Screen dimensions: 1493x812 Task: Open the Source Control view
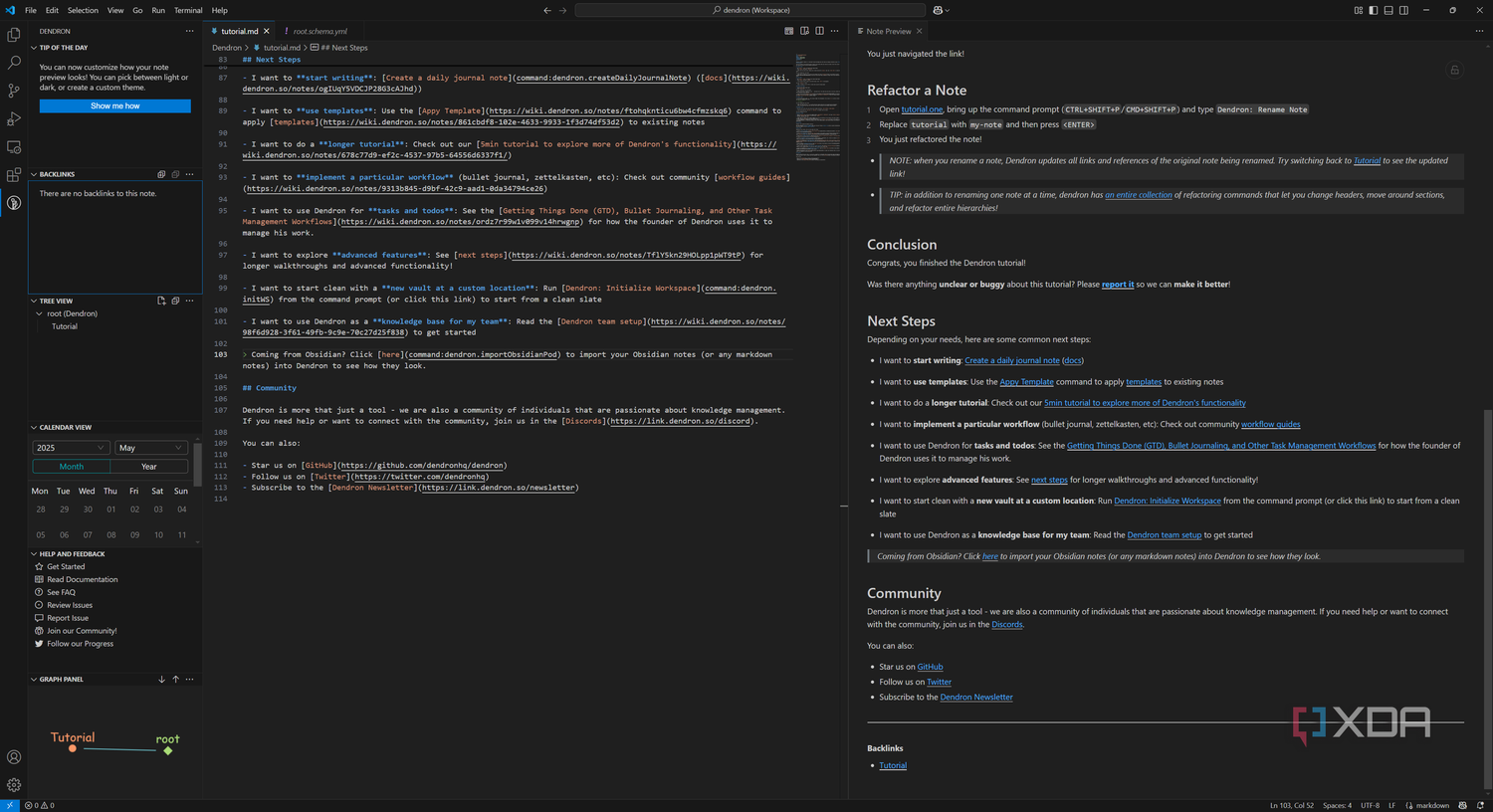(14, 91)
